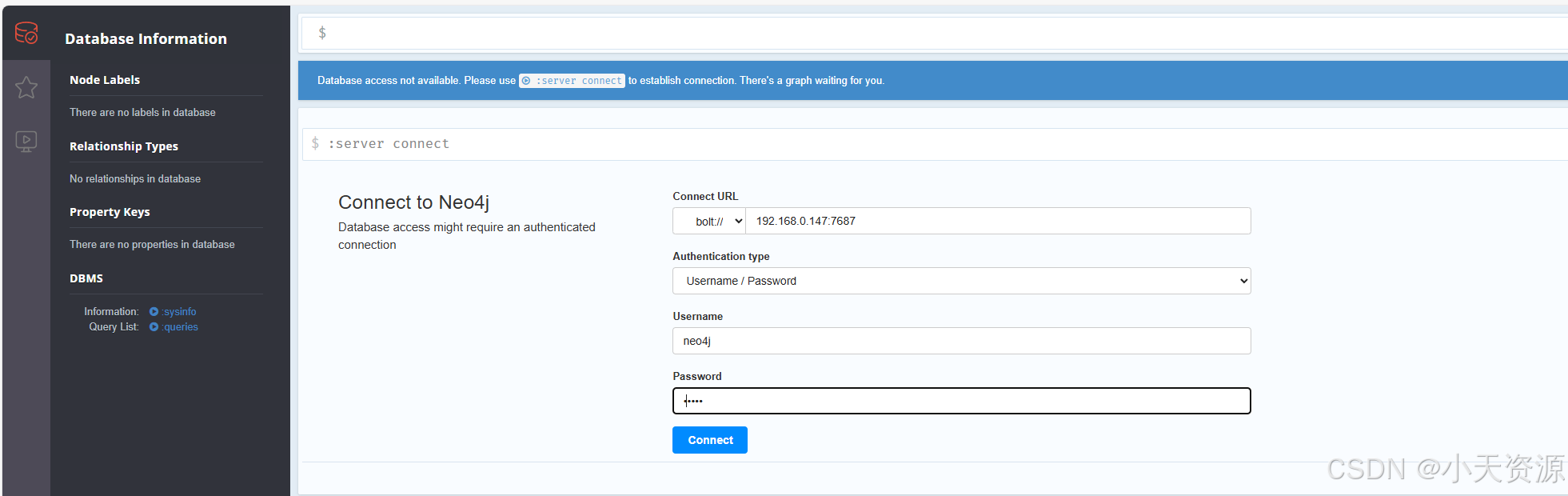Viewport: 1568px width, 496px height.
Task: Open the Database Information sidebar icon
Action: point(26,33)
